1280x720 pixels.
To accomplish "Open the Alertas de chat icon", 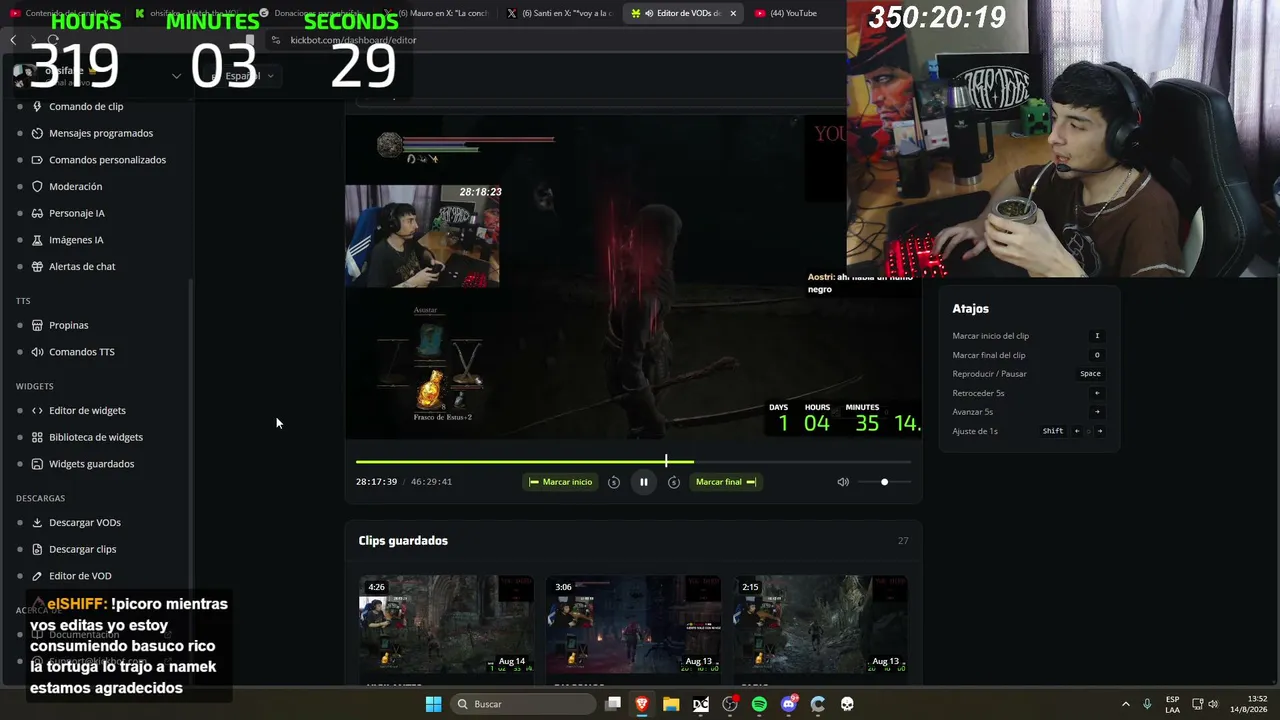I will click(37, 266).
